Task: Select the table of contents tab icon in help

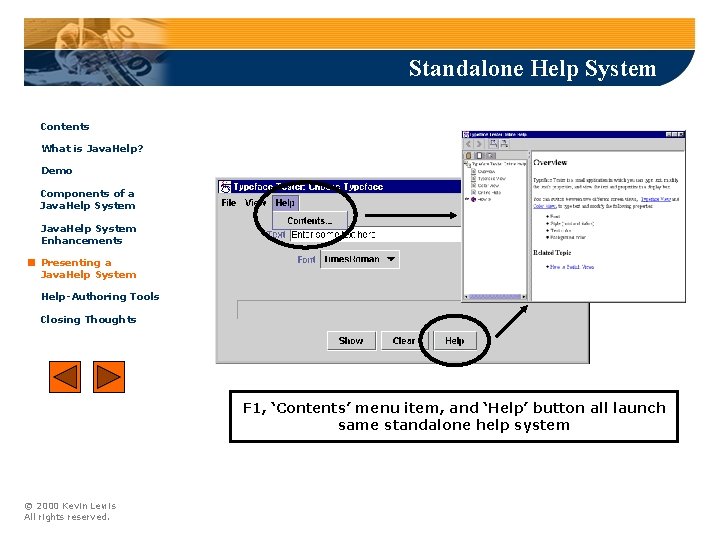Action: [469, 155]
